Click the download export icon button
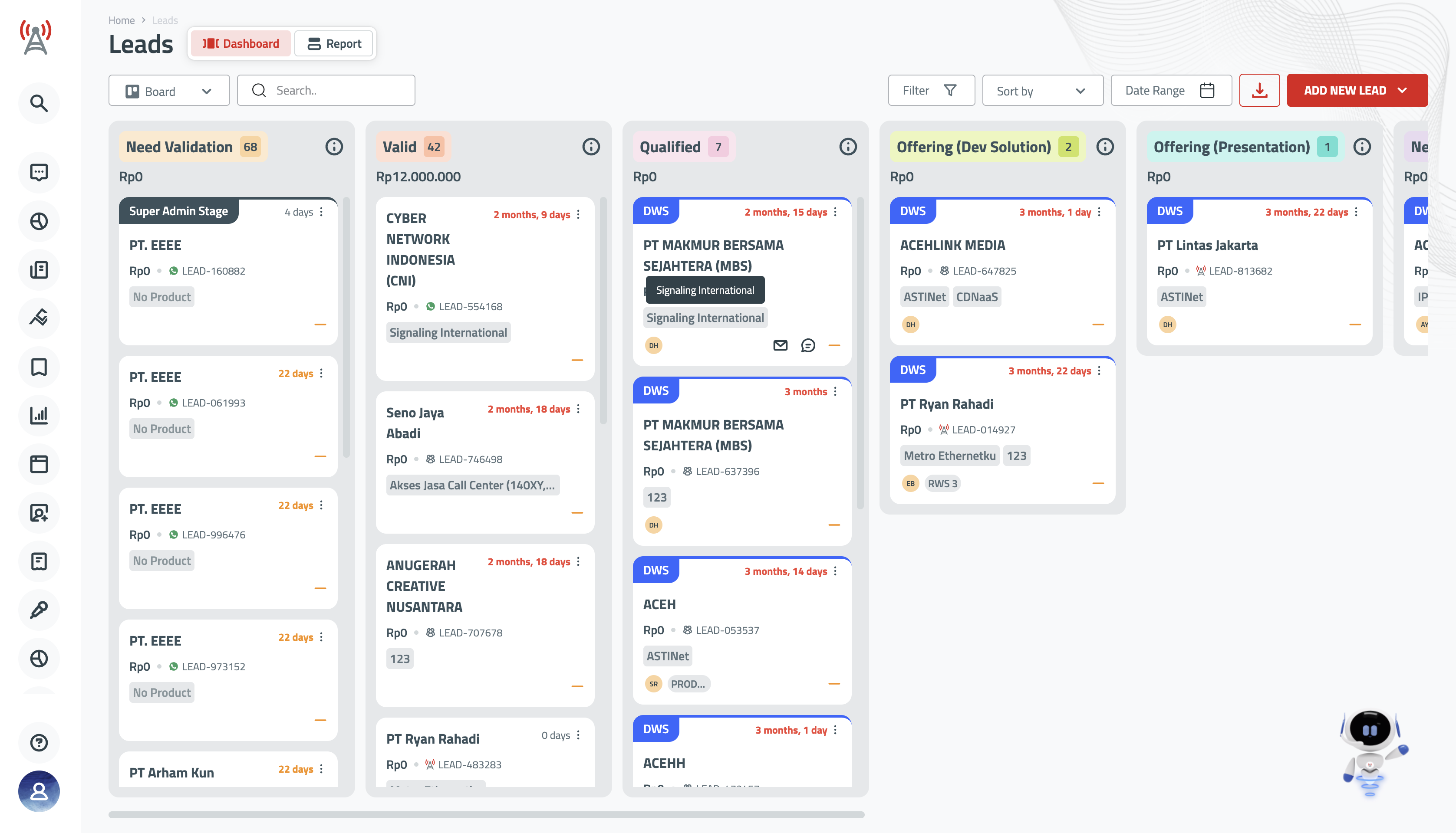Screen dimensions: 1456x833 1259,90
